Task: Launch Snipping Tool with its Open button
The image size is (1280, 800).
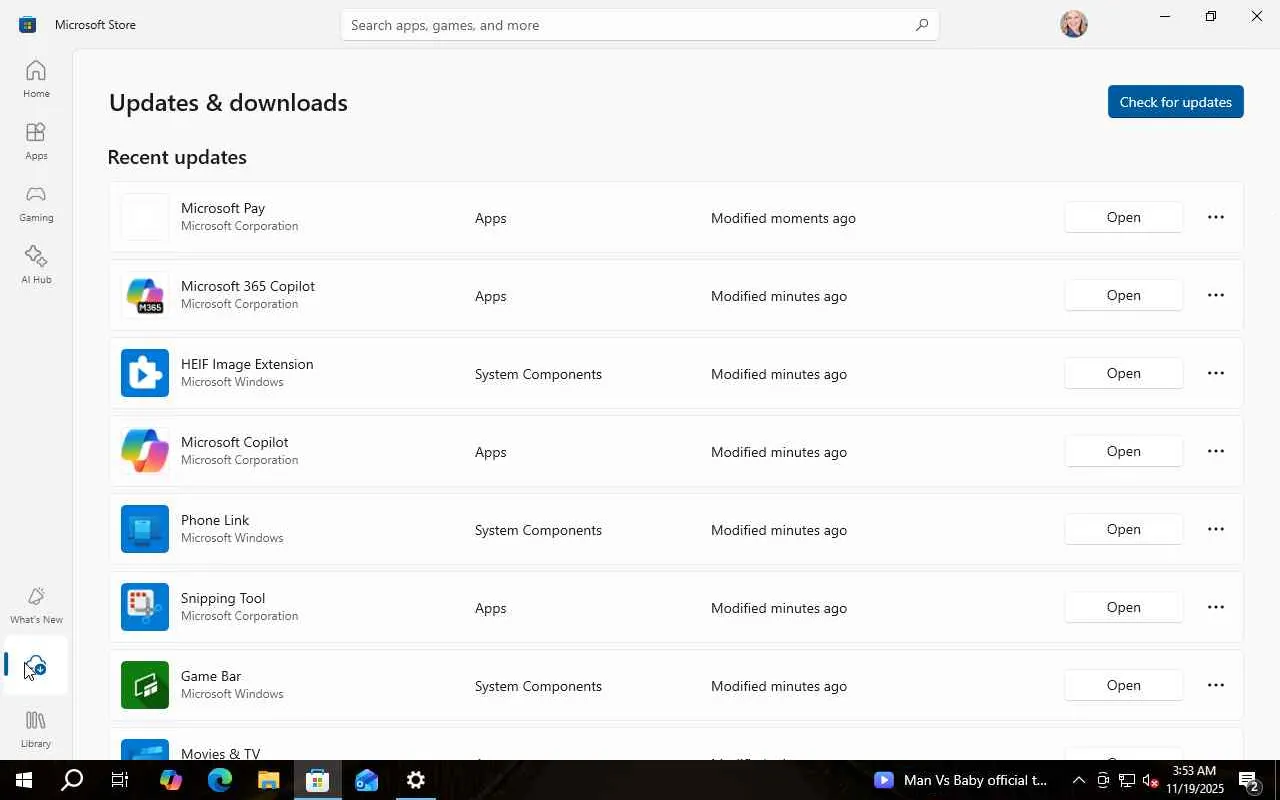Action: pos(1124,607)
